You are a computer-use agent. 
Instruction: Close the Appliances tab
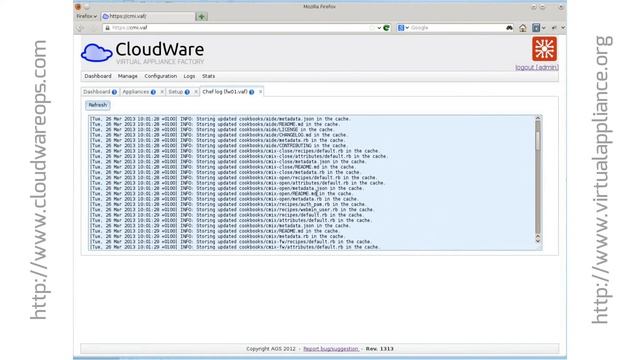[162, 92]
